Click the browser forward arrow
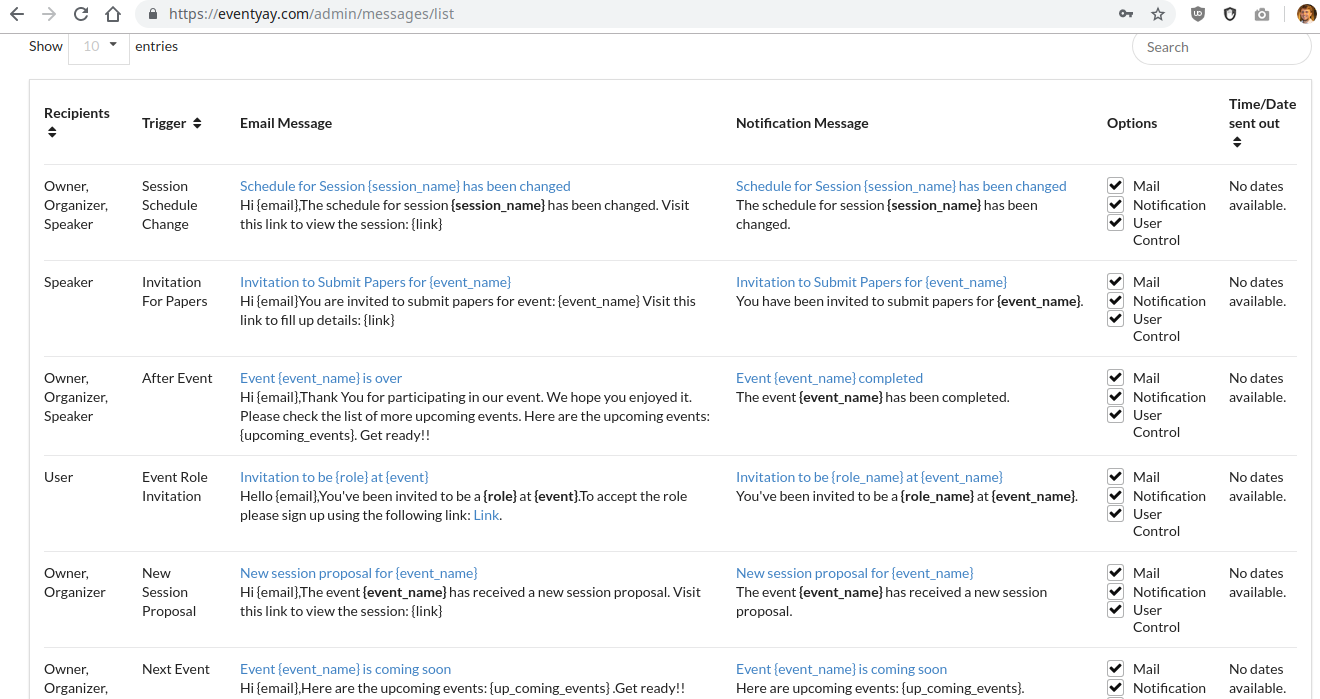1320x699 pixels. point(48,14)
